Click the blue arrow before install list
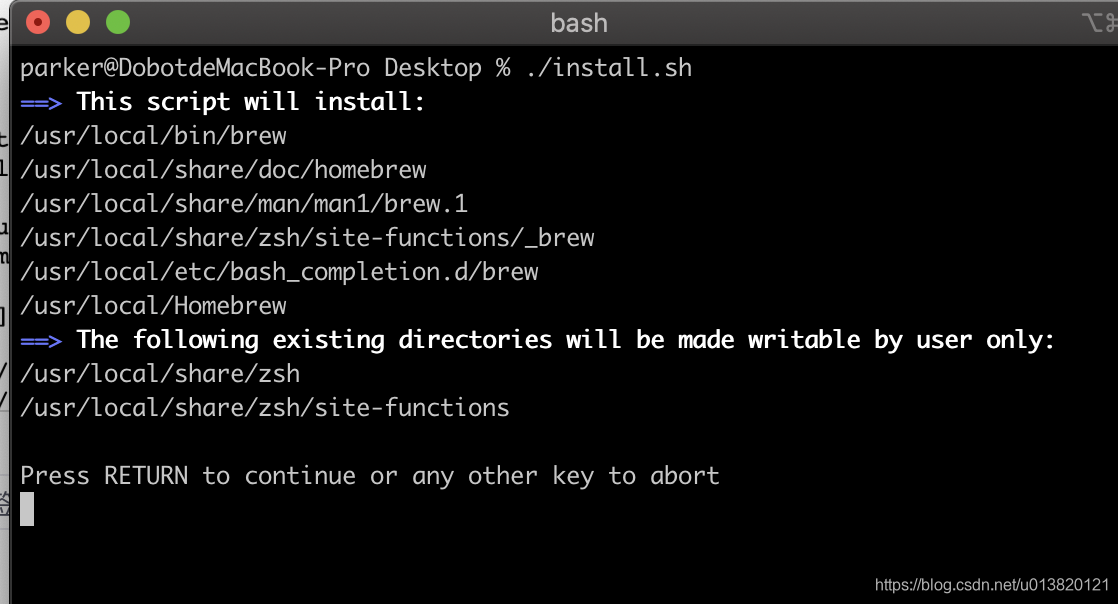The height and width of the screenshot is (604, 1118). tap(40, 101)
